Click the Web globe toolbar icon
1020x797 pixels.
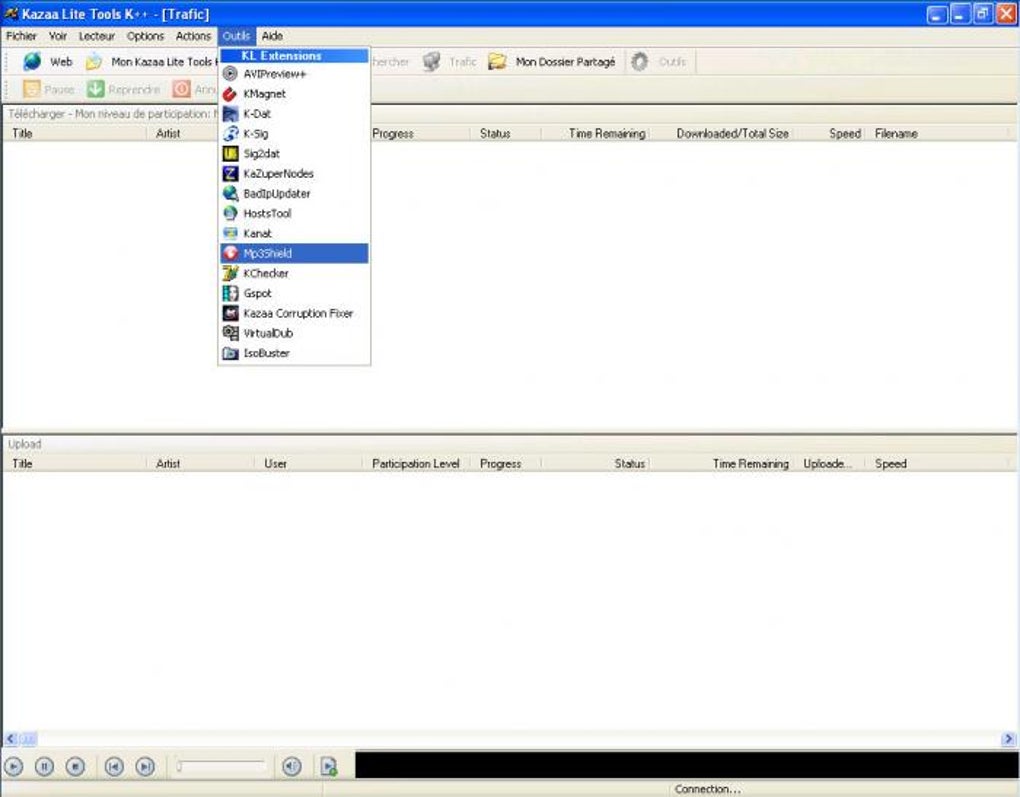click(31, 62)
